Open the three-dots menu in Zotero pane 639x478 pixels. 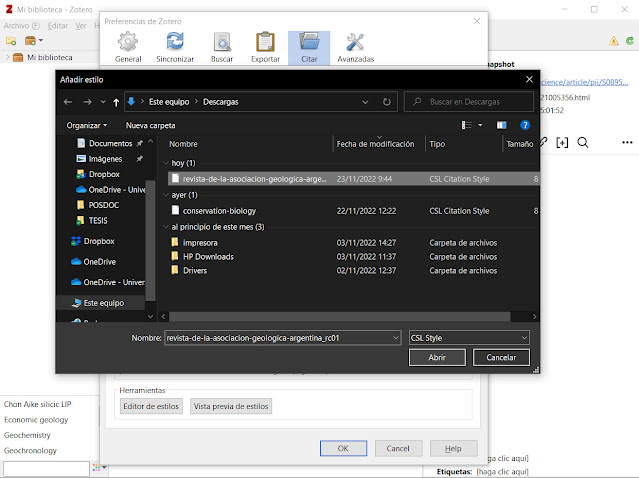[x=627, y=142]
